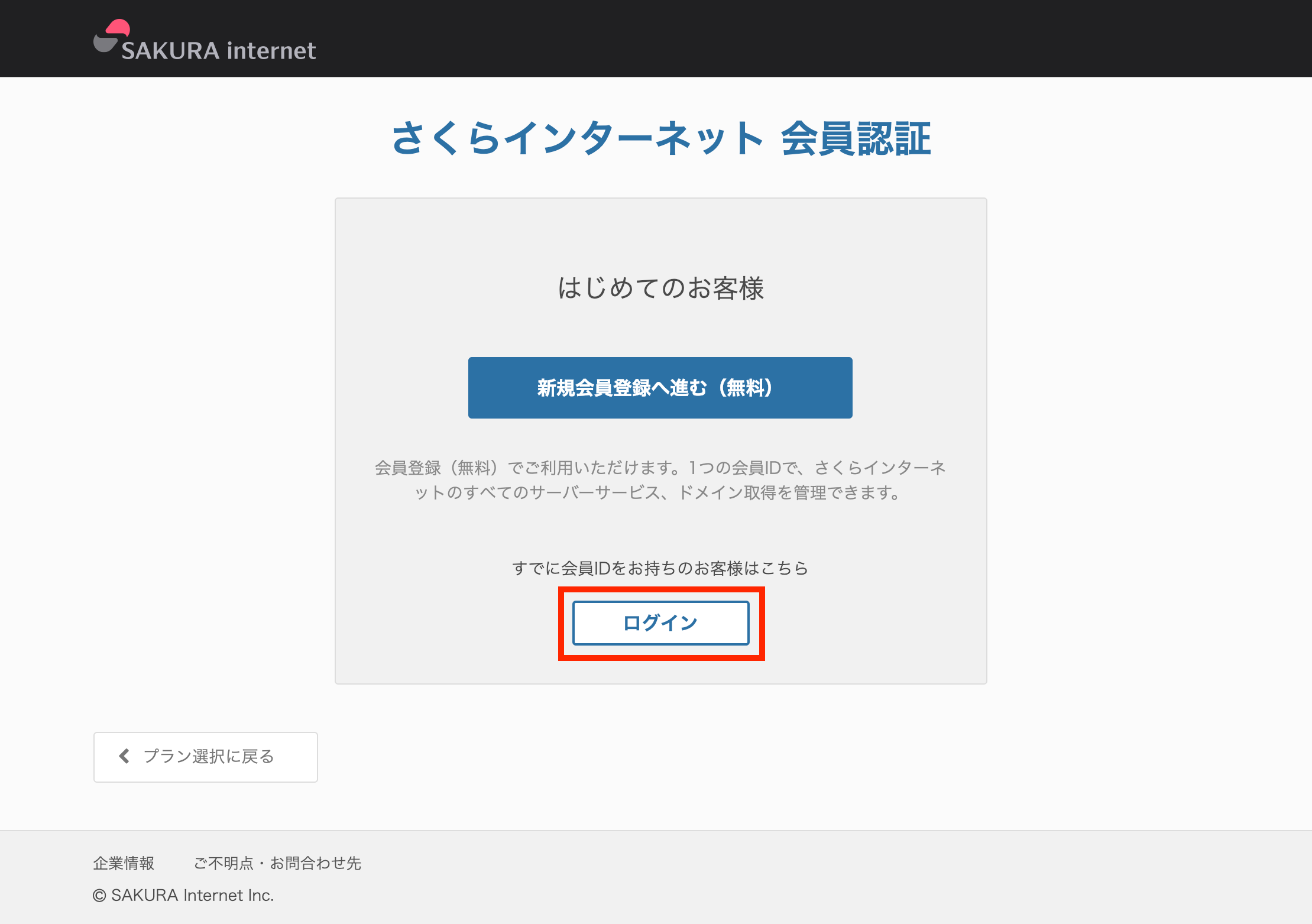
Task: Open the ご不明点・お問合わせ先 footer link
Action: [277, 863]
